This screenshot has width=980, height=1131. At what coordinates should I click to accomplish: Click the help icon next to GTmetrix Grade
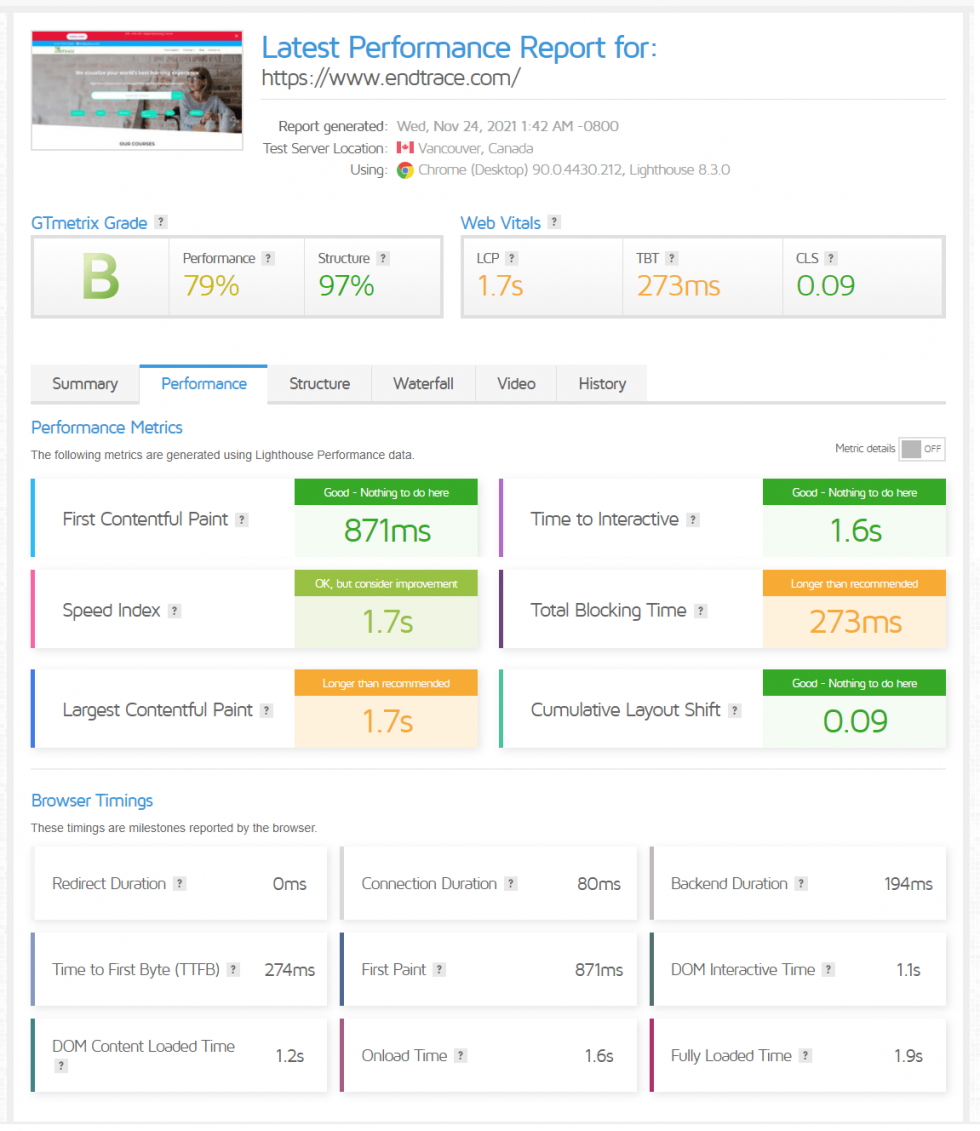click(161, 222)
